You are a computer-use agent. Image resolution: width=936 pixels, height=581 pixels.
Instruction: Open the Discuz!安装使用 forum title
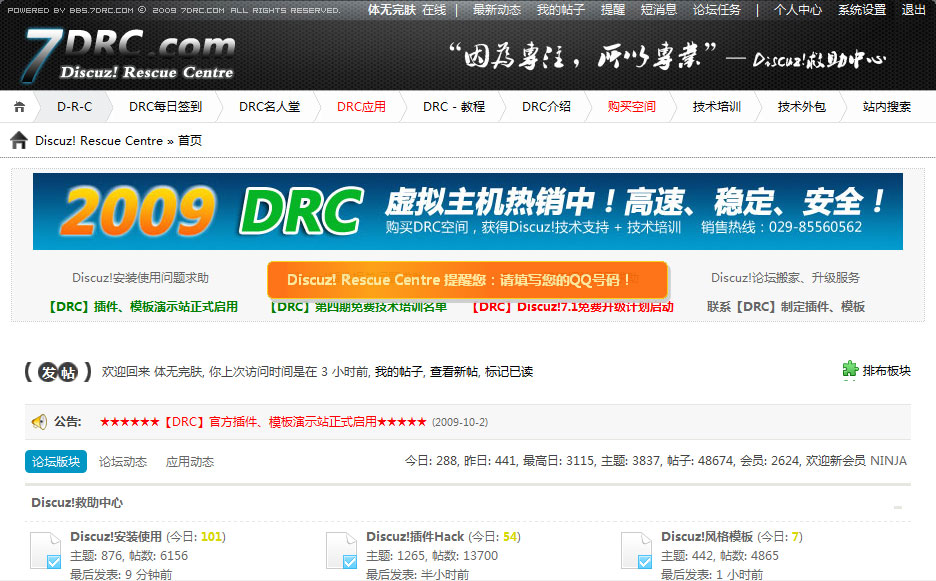[x=116, y=537]
